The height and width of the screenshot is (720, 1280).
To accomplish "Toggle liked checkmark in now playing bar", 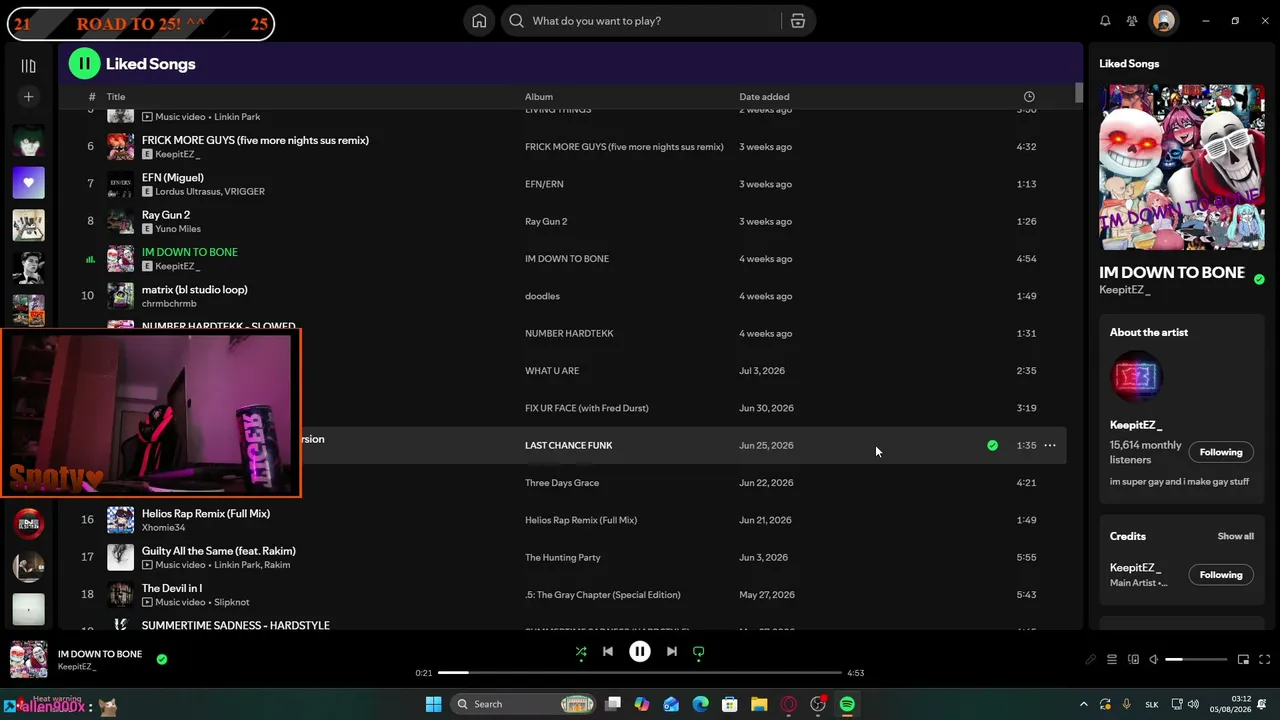I will 162,660.
